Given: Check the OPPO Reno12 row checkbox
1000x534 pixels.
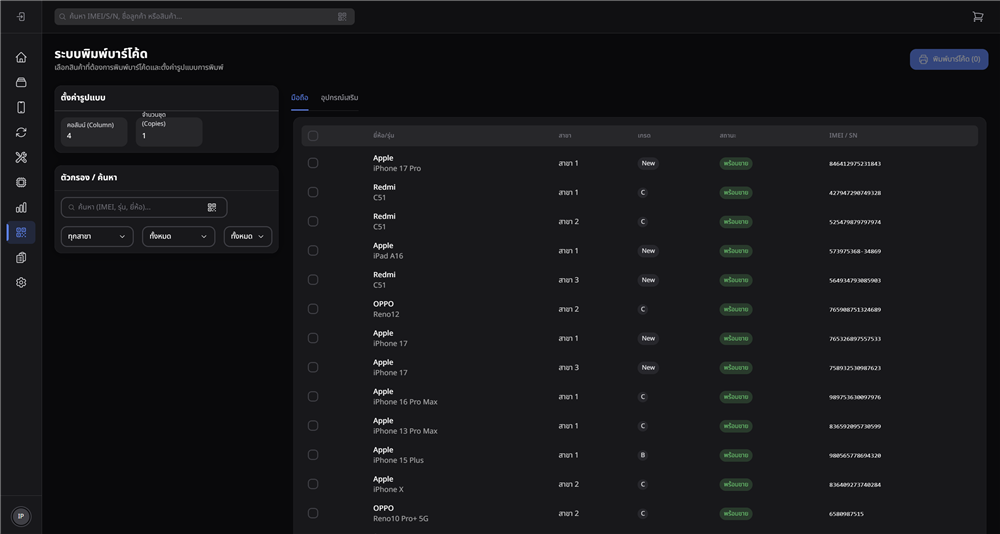Looking at the screenshot, I should 312,309.
